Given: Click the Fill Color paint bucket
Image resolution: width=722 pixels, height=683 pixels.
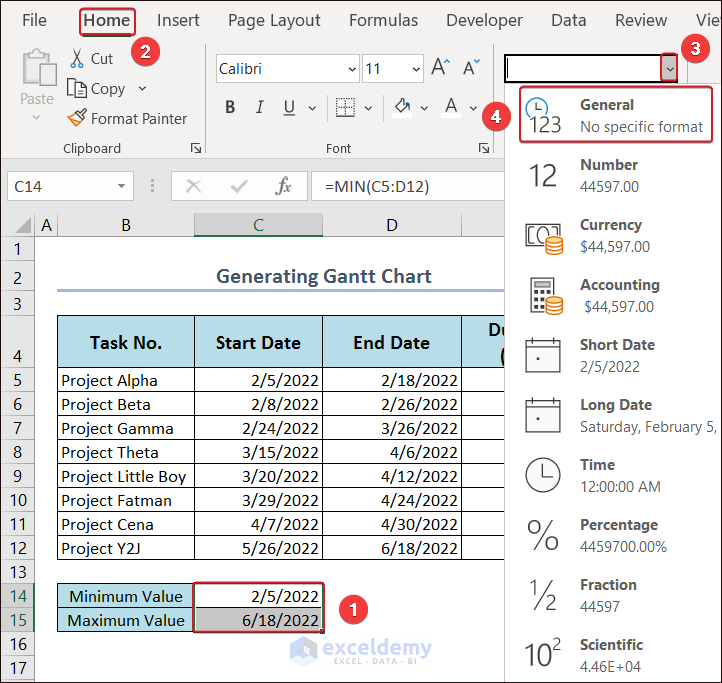Looking at the screenshot, I should tap(402, 107).
